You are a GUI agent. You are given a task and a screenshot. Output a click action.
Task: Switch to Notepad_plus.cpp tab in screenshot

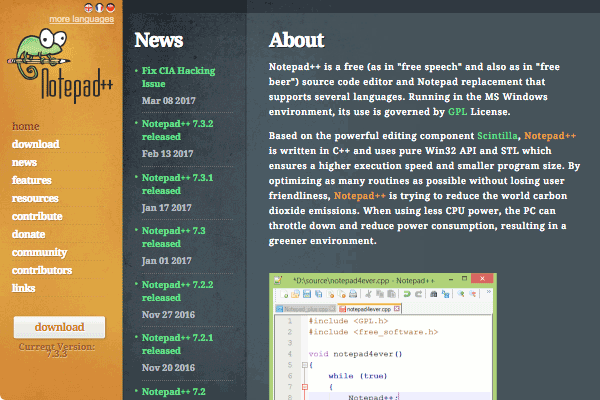click(305, 309)
